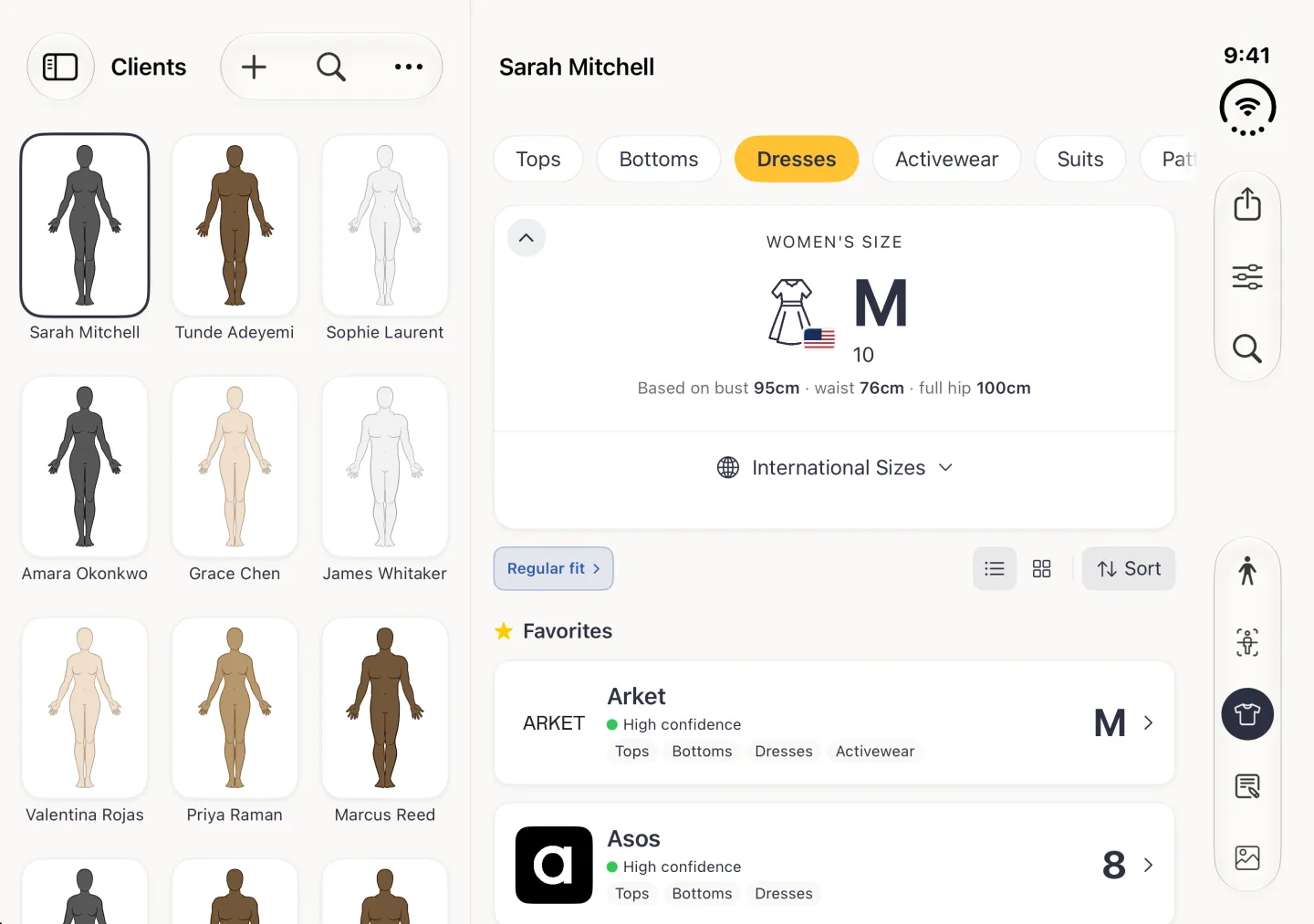The height and width of the screenshot is (924, 1314).
Task: Open the Sort options
Action: (1129, 569)
